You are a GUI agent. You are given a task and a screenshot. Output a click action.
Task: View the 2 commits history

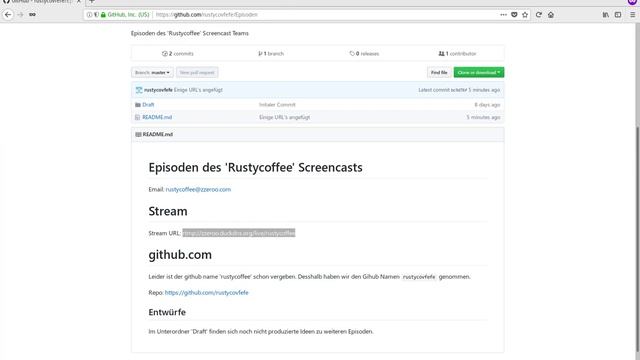(x=178, y=53)
